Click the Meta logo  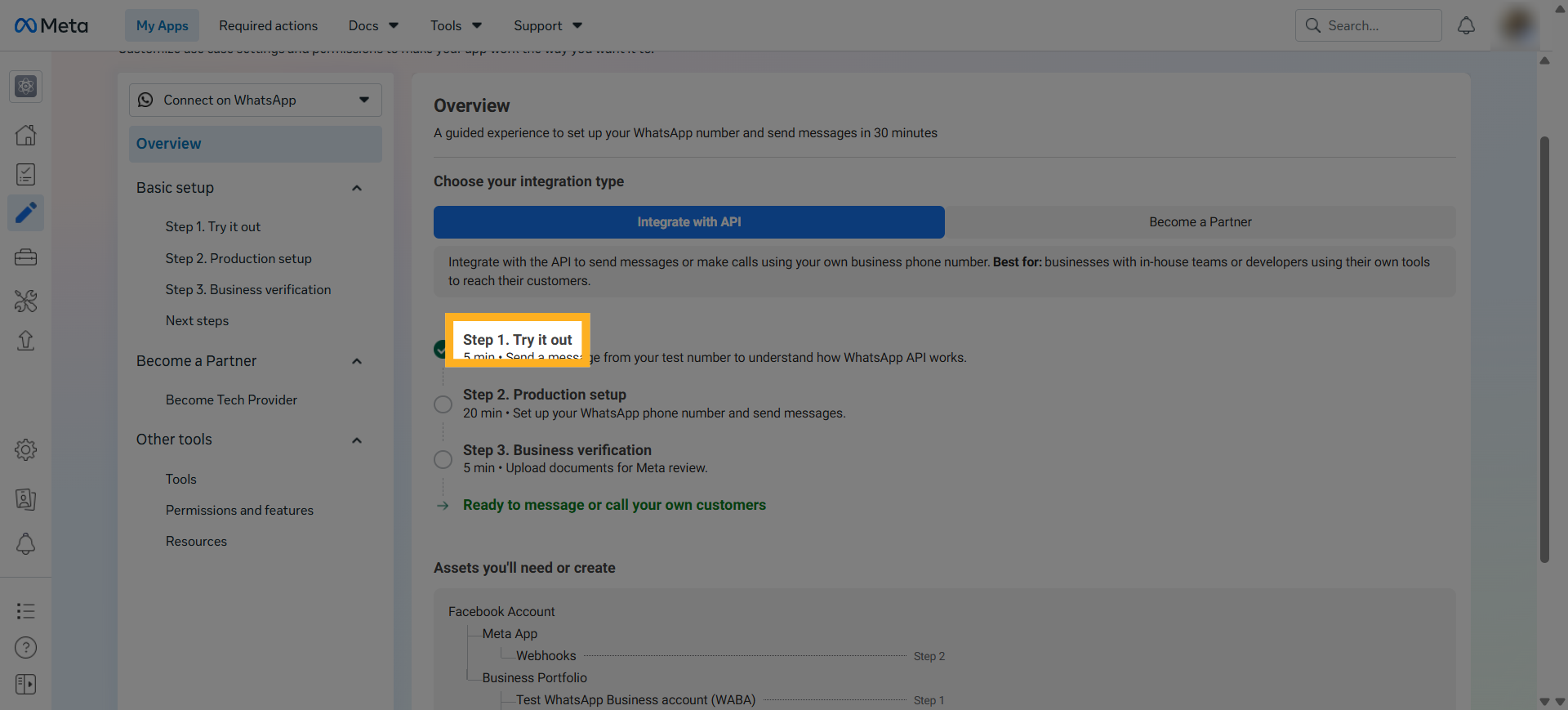pyautogui.click(x=51, y=25)
